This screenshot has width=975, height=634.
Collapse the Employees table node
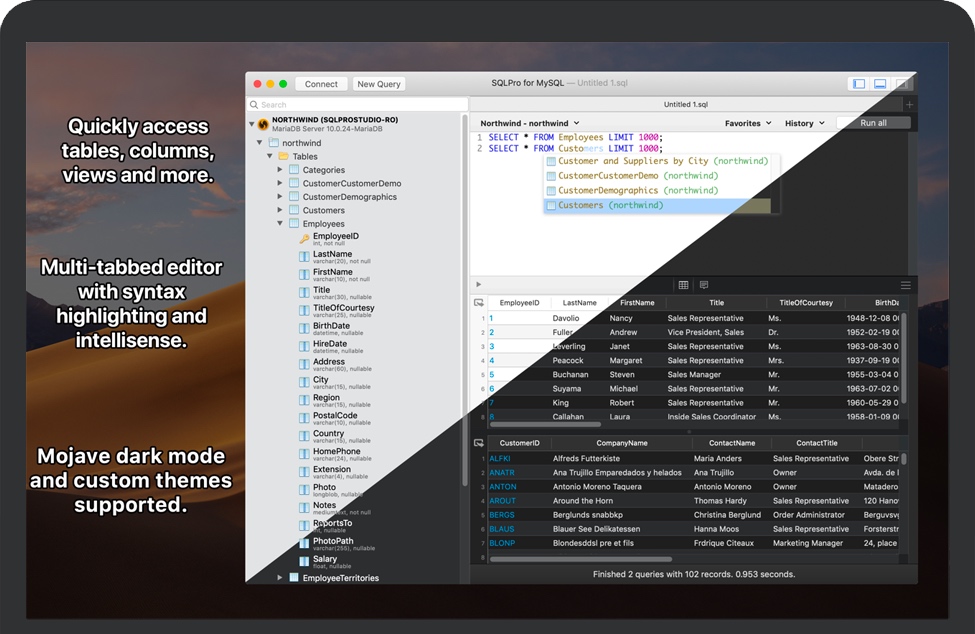[280, 224]
